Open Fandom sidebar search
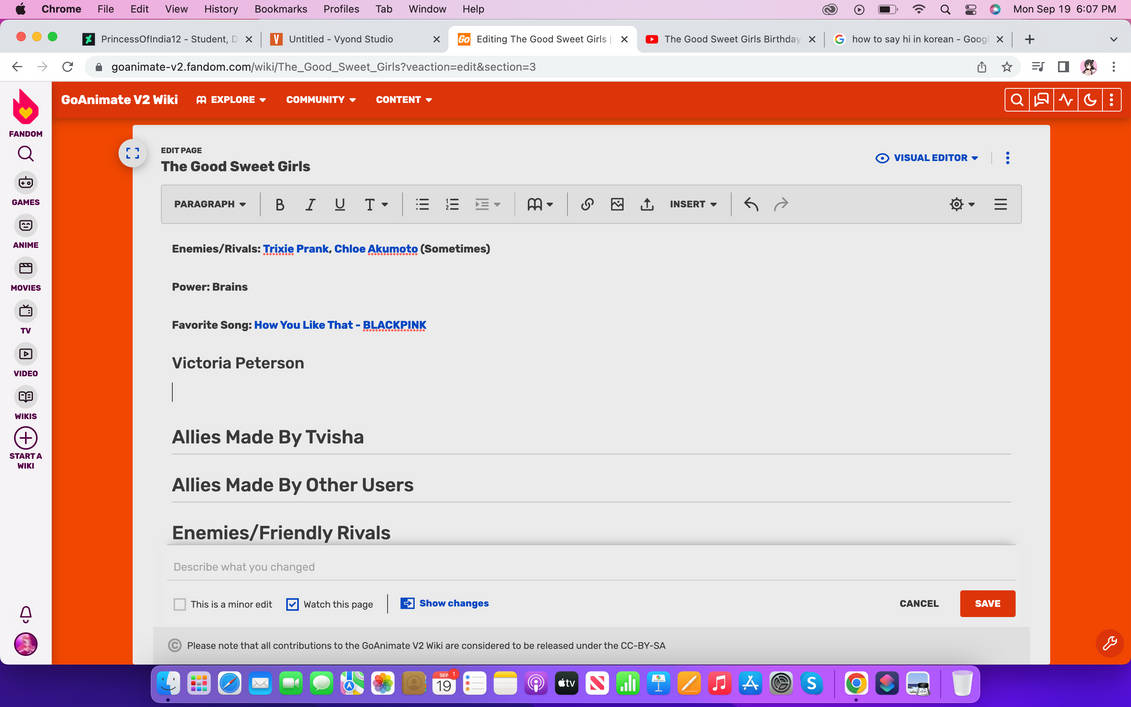This screenshot has height=707, width=1131. [26, 154]
